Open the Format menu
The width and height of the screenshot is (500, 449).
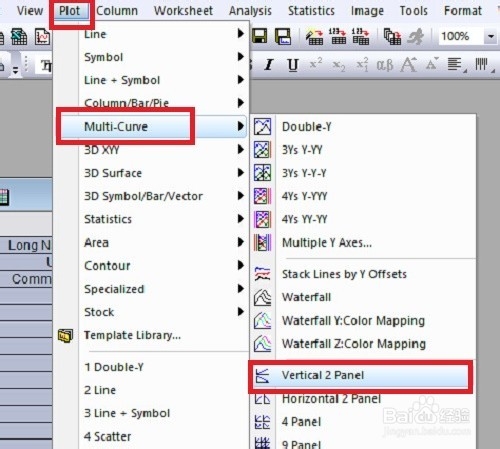pos(463,11)
